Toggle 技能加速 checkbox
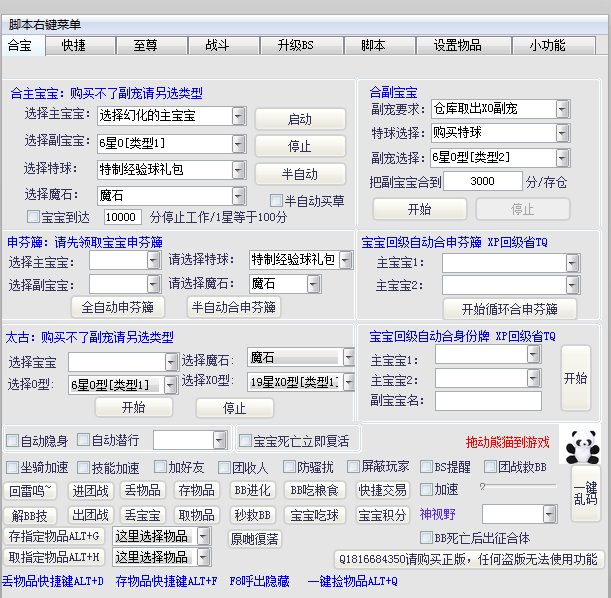The image size is (611, 598). click(83, 467)
